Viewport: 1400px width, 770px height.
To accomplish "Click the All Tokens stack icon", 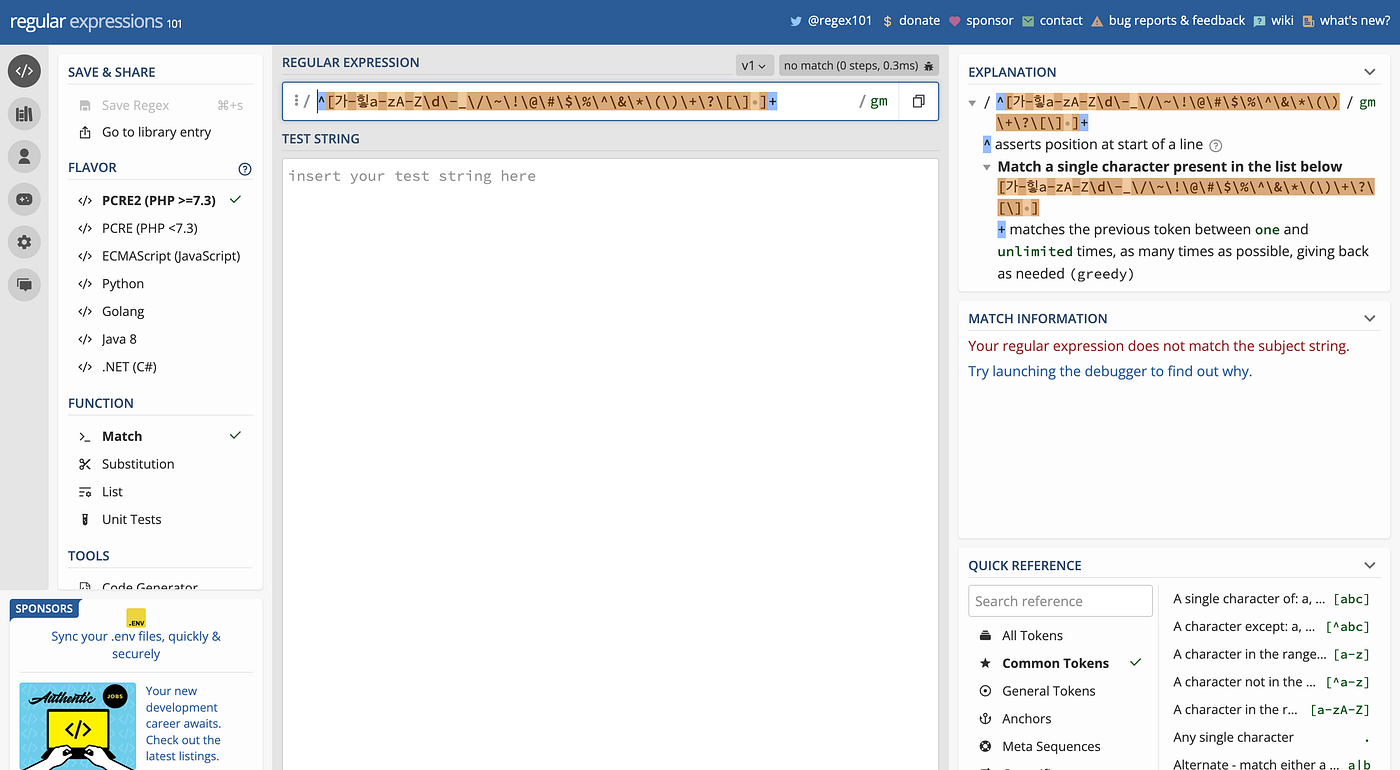I will [985, 636].
